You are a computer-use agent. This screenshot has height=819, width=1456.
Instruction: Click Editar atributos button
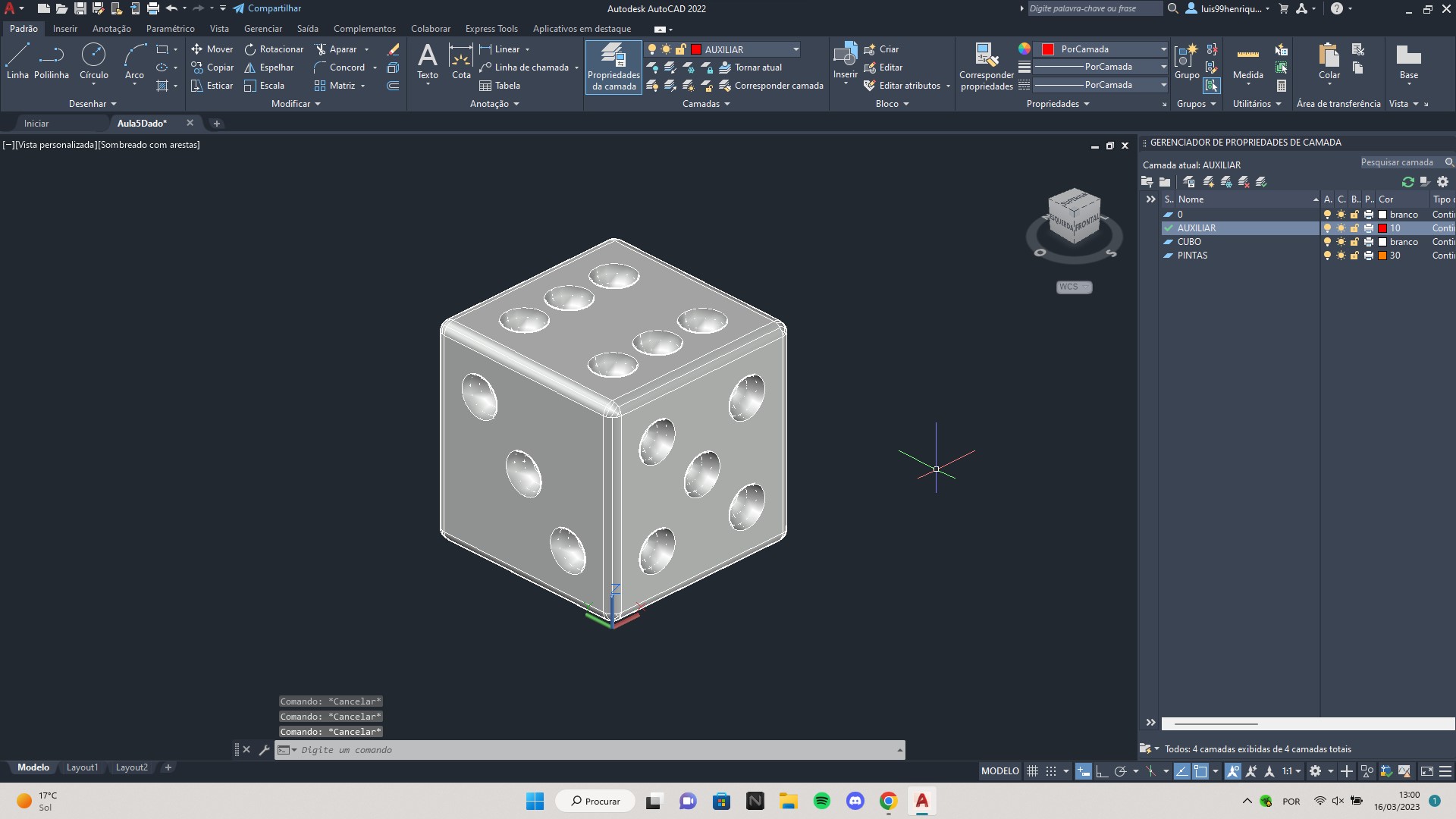[902, 86]
